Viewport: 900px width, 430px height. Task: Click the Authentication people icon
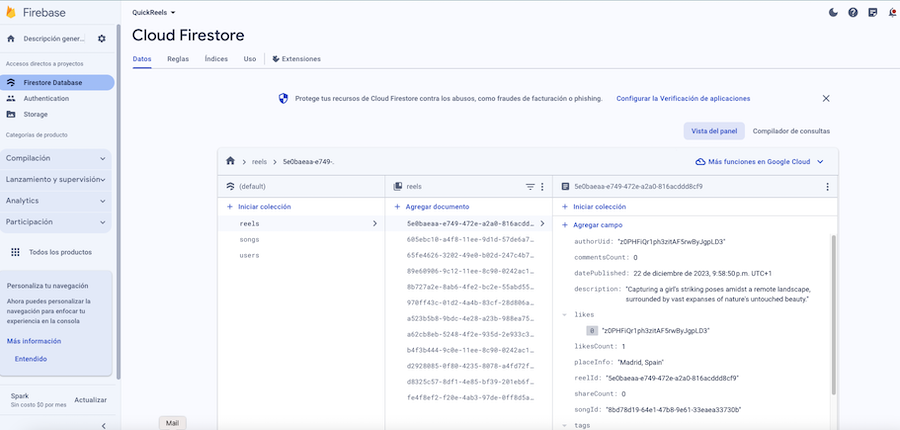(x=11, y=99)
